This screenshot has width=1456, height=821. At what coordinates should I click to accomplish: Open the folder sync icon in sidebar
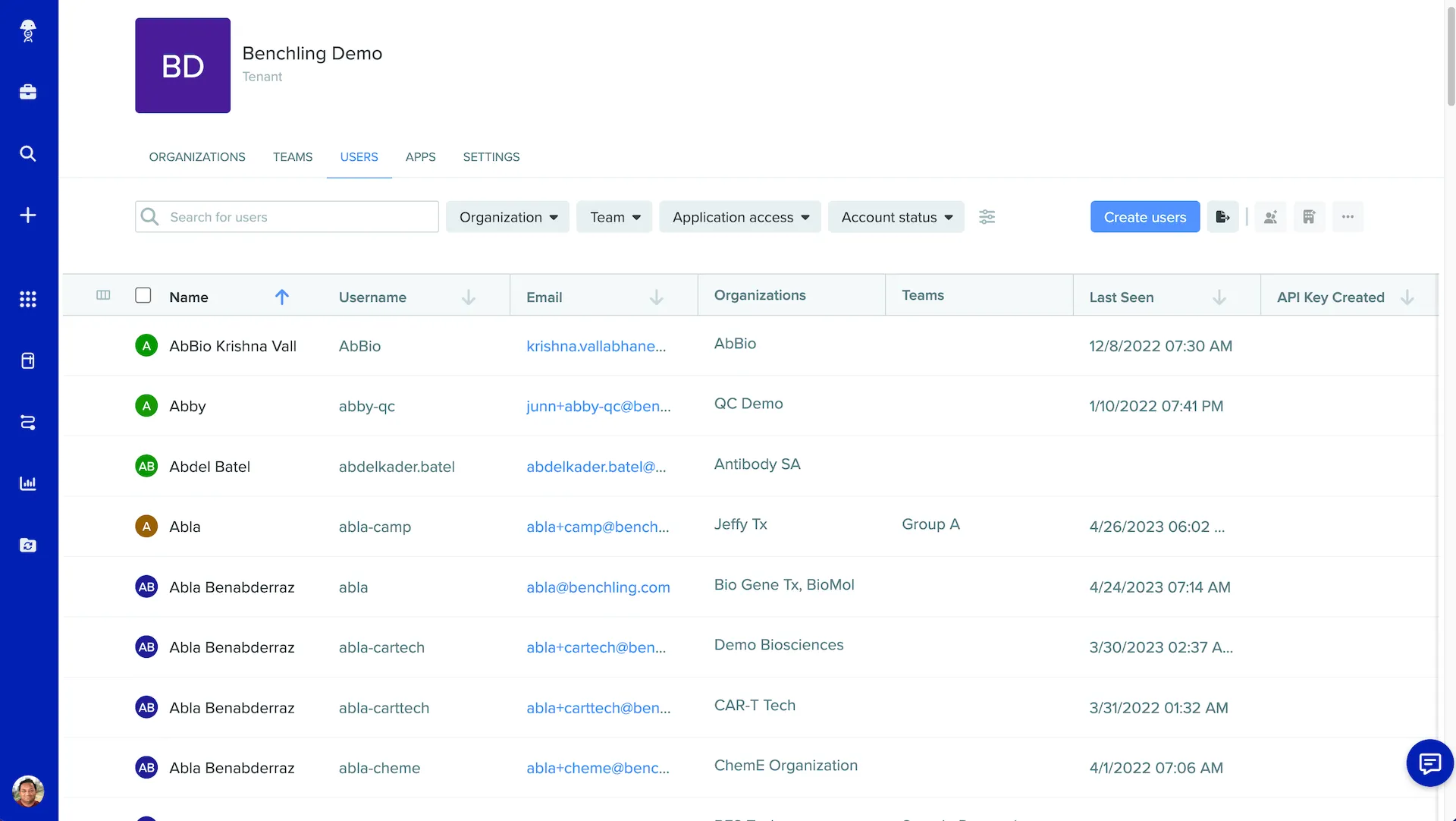tap(28, 545)
